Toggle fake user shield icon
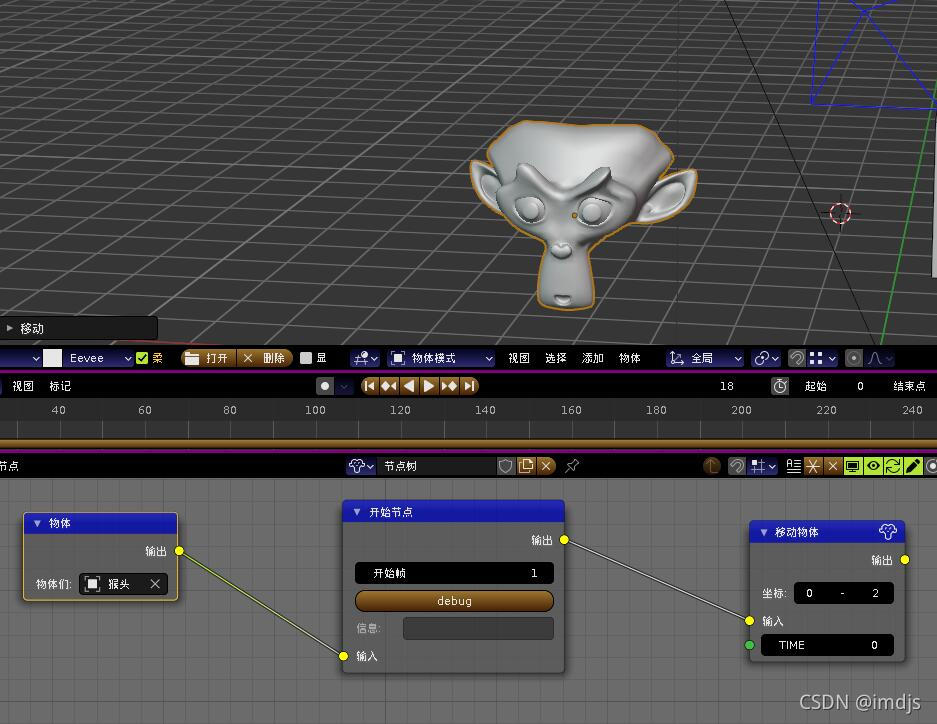937x724 pixels. click(x=506, y=466)
